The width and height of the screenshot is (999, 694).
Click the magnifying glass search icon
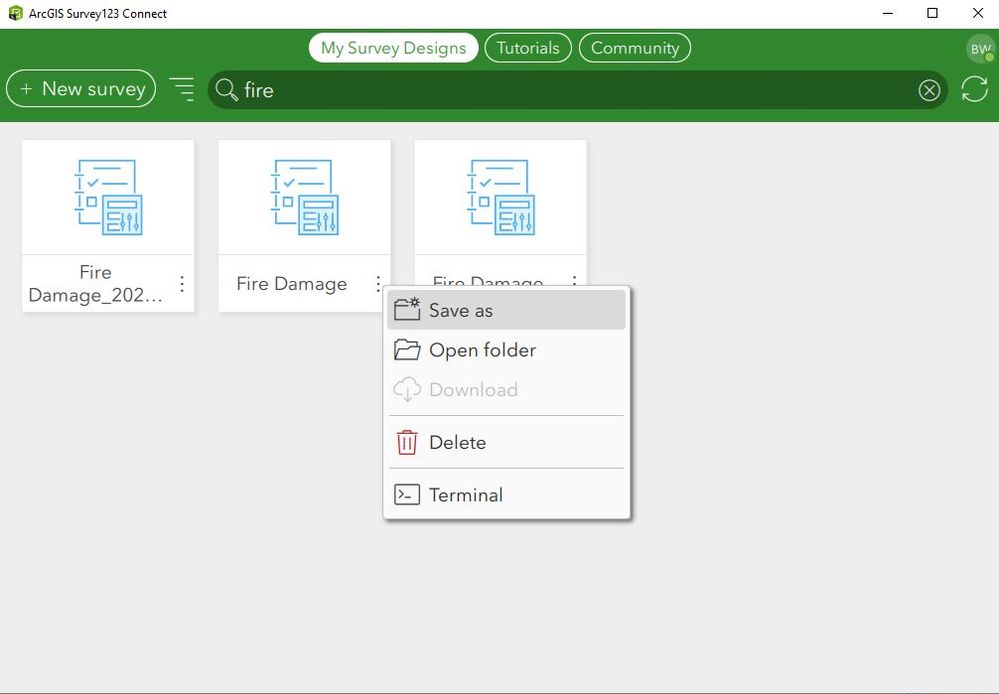(x=226, y=90)
